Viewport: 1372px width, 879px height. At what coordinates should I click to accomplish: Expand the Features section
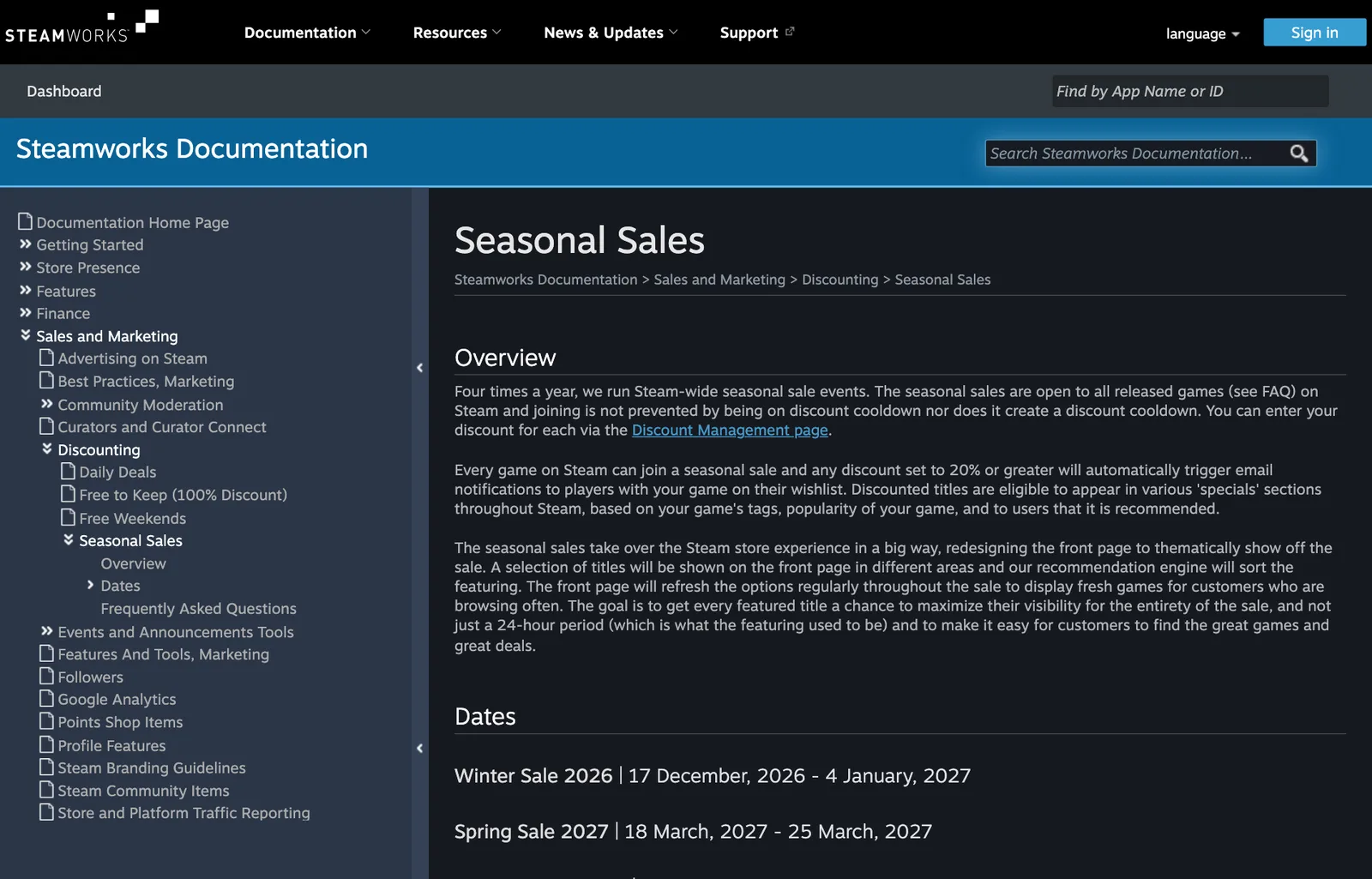[x=25, y=290]
